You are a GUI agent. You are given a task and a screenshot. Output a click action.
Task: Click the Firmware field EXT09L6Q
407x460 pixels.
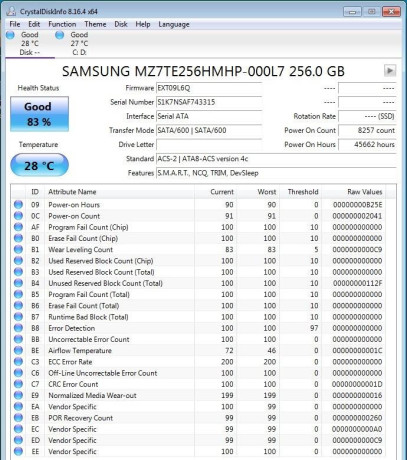pos(209,88)
